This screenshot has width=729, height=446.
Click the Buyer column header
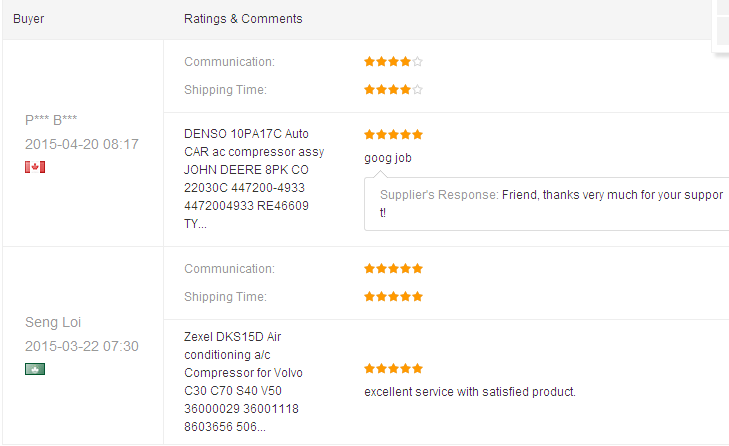(x=29, y=19)
